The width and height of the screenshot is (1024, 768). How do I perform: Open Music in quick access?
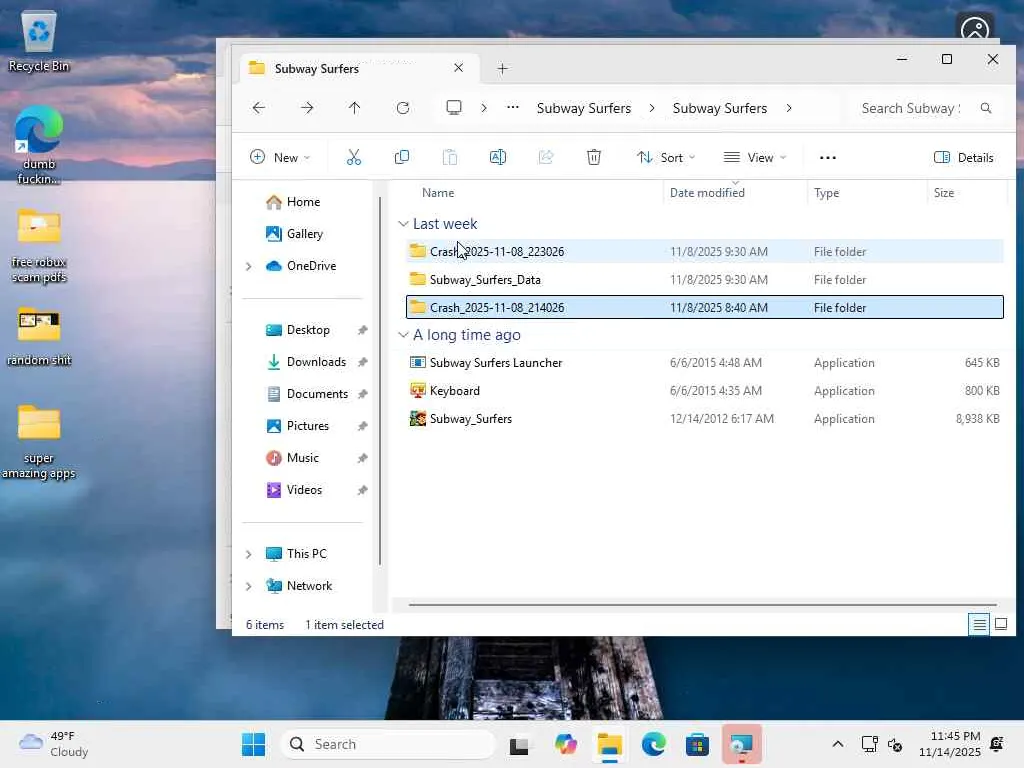click(302, 458)
